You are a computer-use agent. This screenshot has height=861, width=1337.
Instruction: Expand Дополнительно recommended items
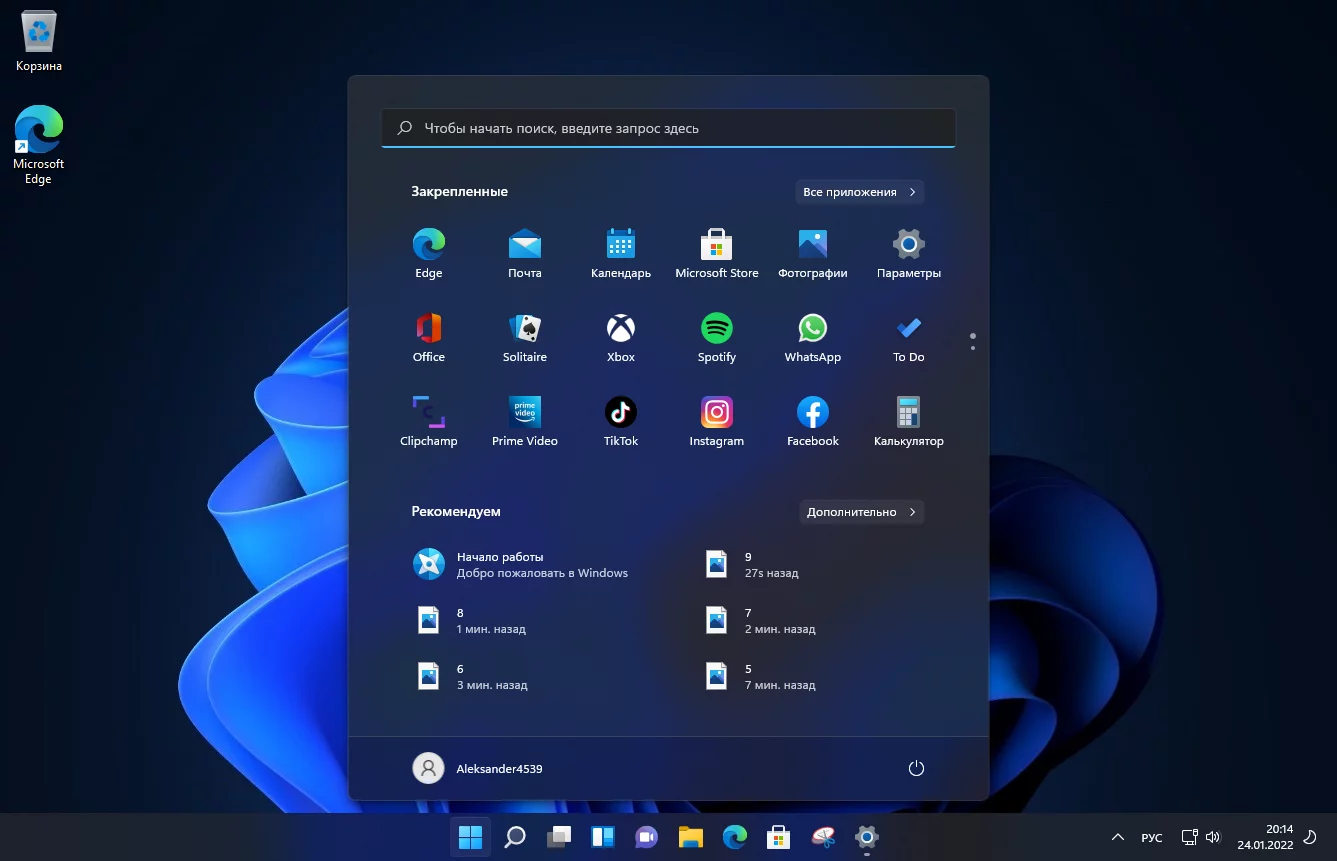[860, 512]
